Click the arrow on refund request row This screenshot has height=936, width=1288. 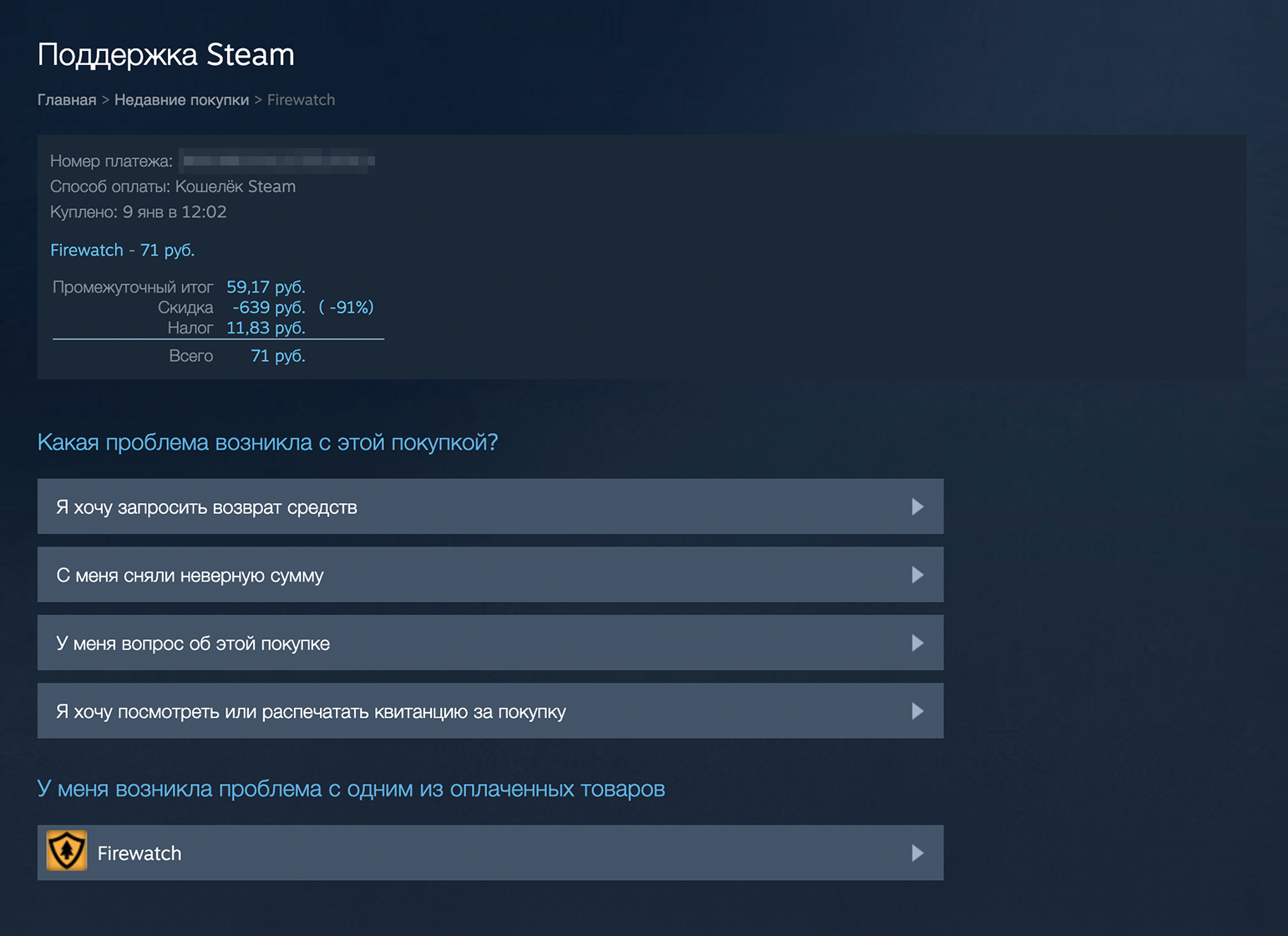[917, 506]
